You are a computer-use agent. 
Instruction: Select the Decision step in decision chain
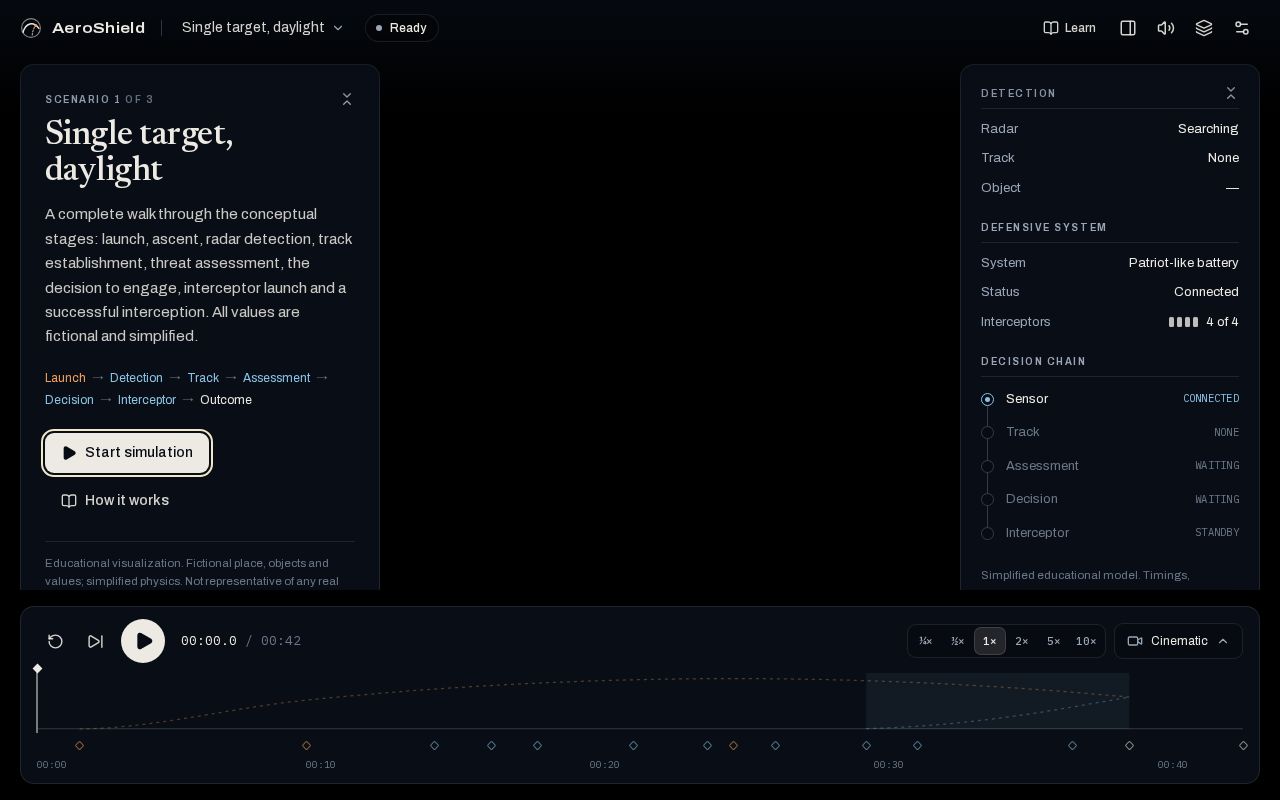tap(1110, 499)
